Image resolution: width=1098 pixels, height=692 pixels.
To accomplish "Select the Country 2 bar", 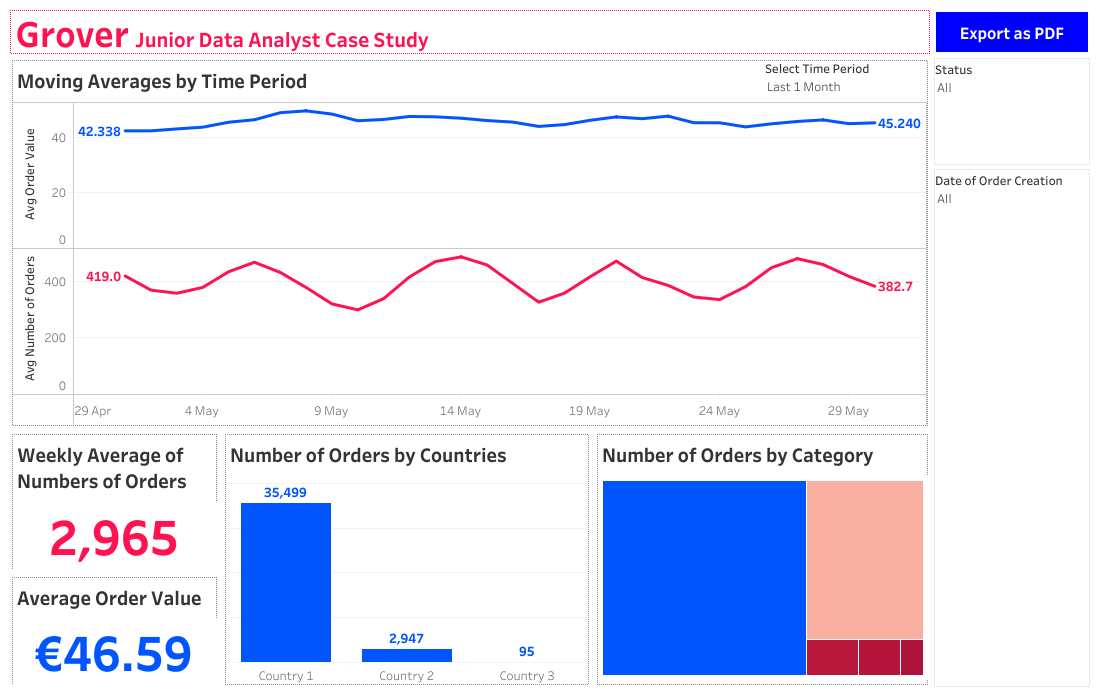I will [406, 654].
